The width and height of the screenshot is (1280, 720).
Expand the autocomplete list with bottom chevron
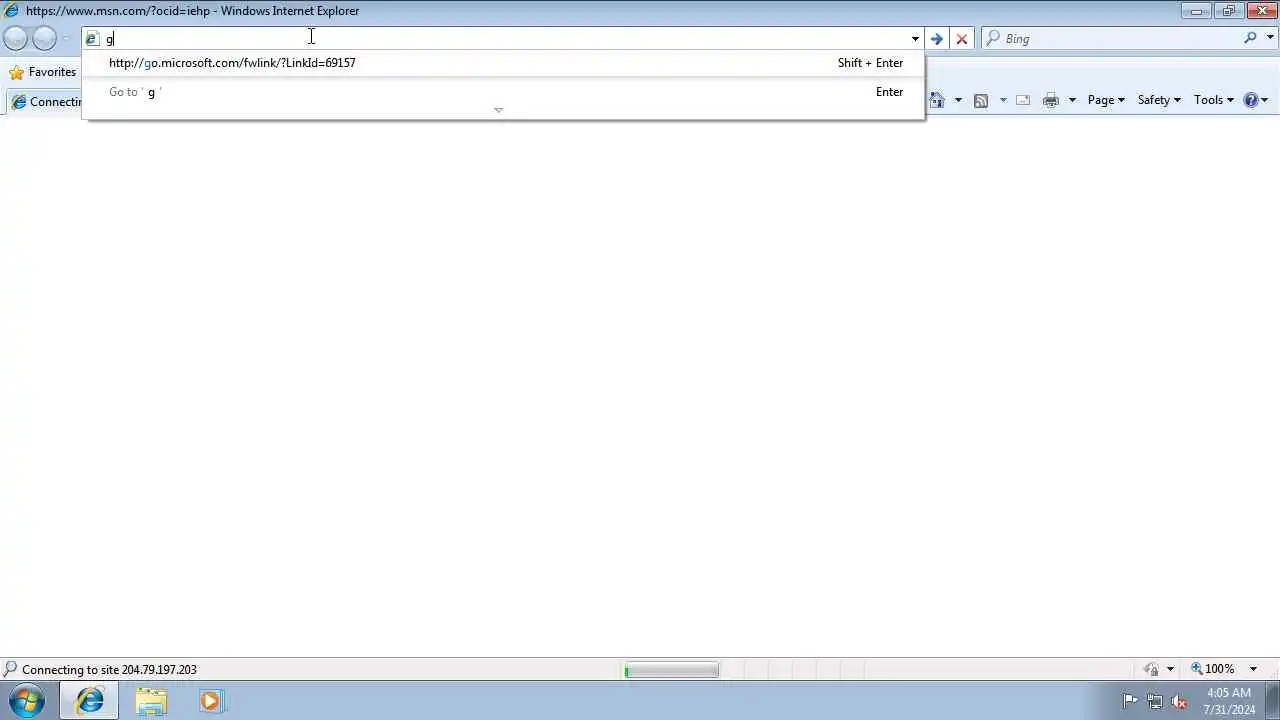498,110
